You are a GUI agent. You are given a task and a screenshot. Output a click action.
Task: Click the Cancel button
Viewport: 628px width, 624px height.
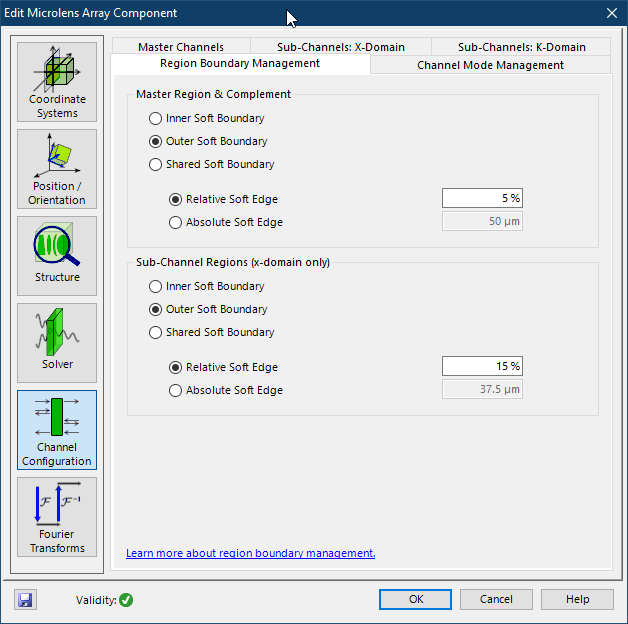pyautogui.click(x=496, y=599)
